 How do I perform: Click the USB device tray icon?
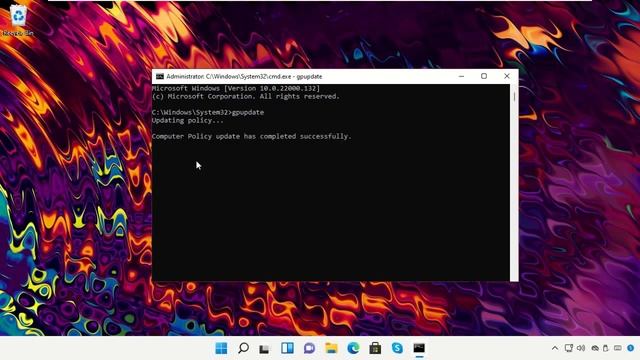[606, 348]
